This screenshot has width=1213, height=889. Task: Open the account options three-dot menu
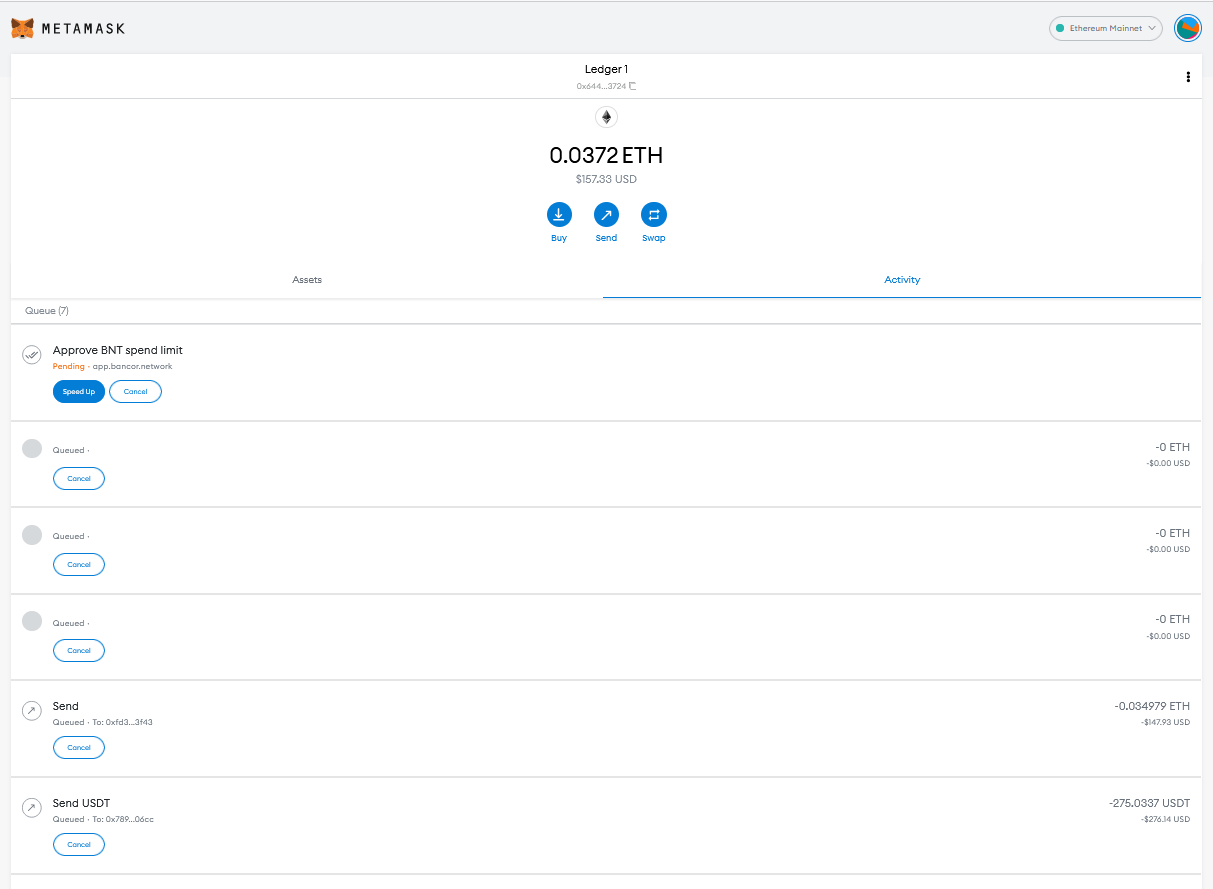(1188, 77)
